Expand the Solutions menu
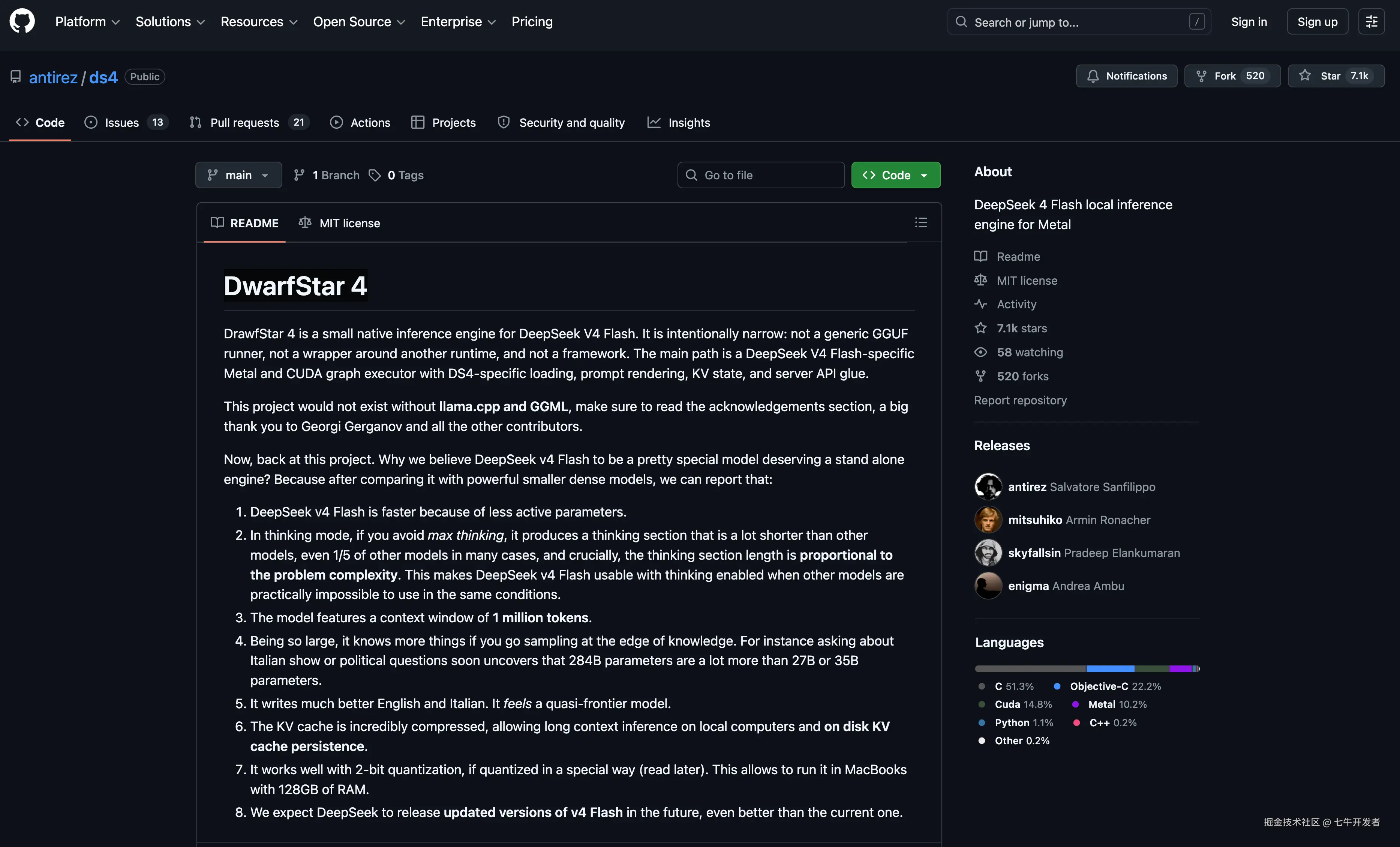The image size is (1400, 847). point(170,22)
